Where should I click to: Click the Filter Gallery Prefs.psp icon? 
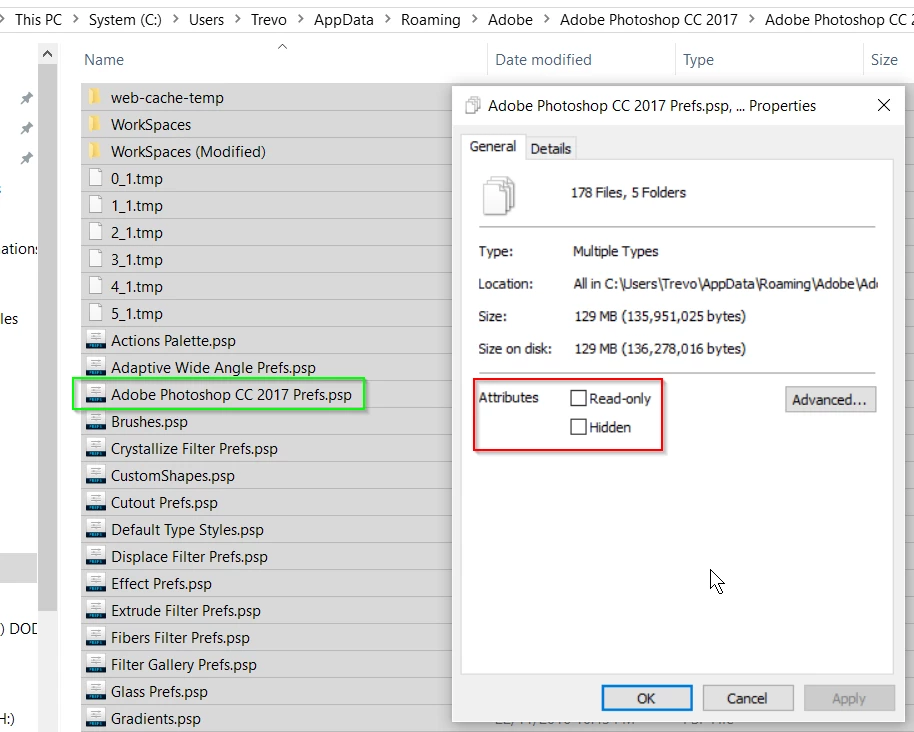point(96,664)
